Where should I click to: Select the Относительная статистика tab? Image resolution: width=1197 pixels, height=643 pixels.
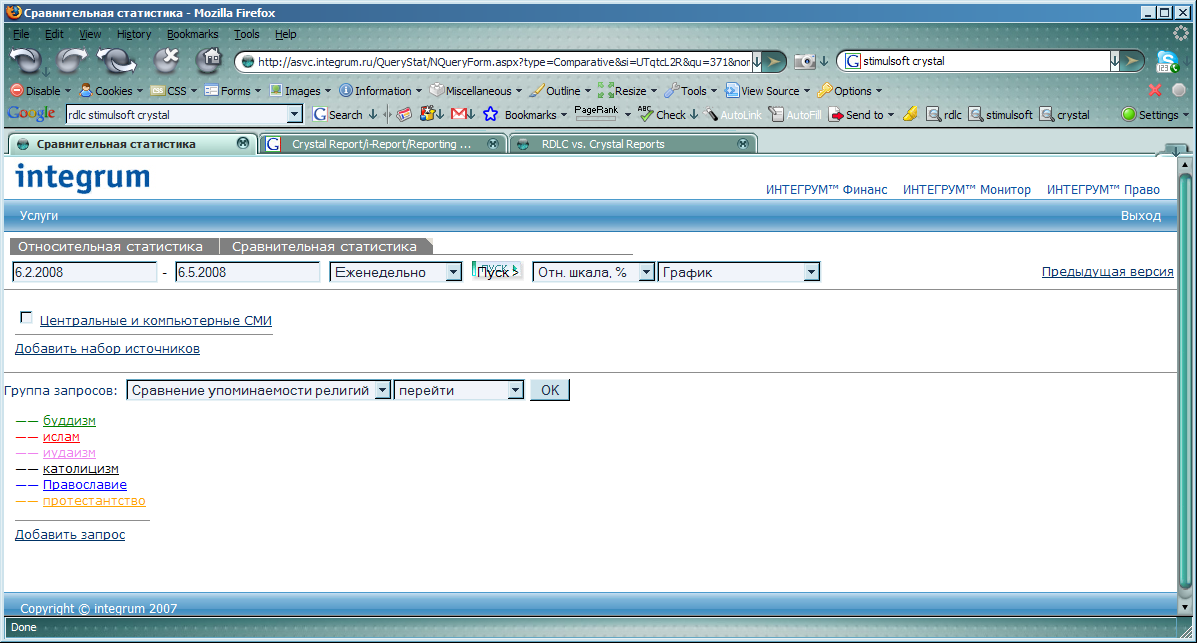[111, 247]
